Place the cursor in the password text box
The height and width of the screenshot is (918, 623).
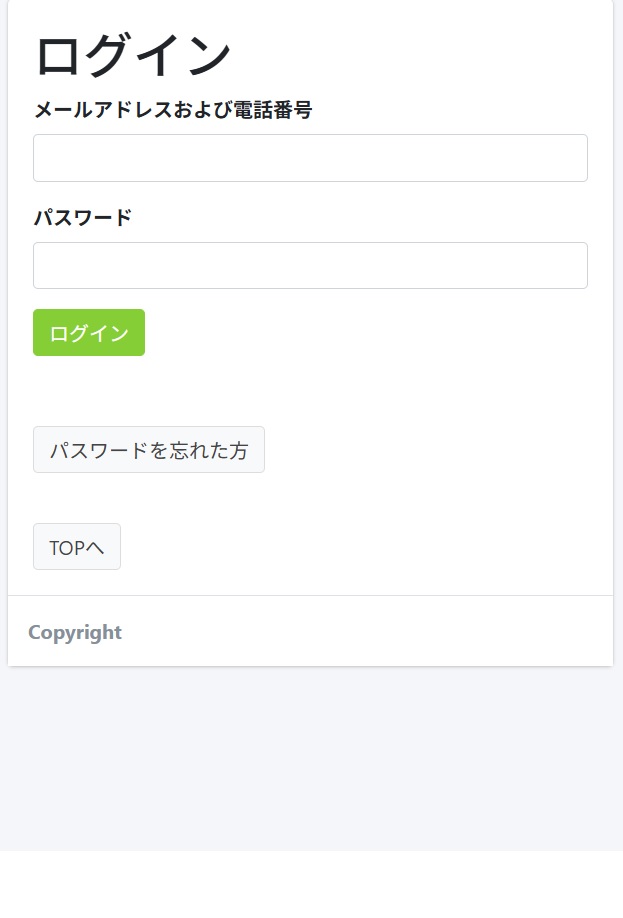point(310,265)
